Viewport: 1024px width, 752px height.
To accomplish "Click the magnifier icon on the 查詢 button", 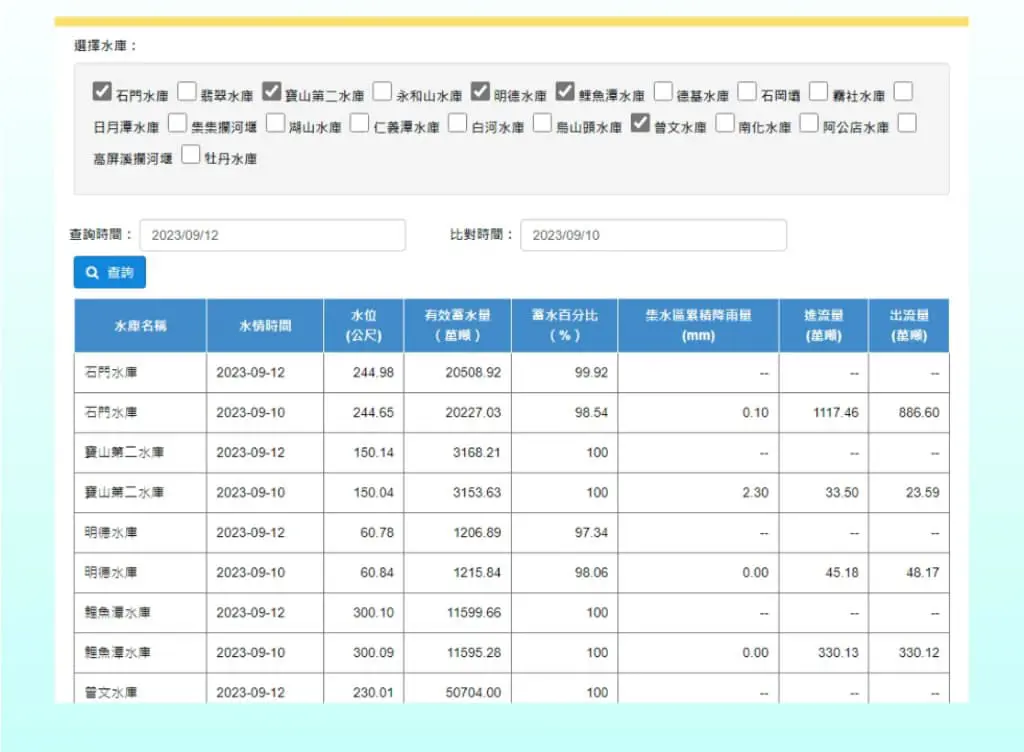I will [92, 272].
